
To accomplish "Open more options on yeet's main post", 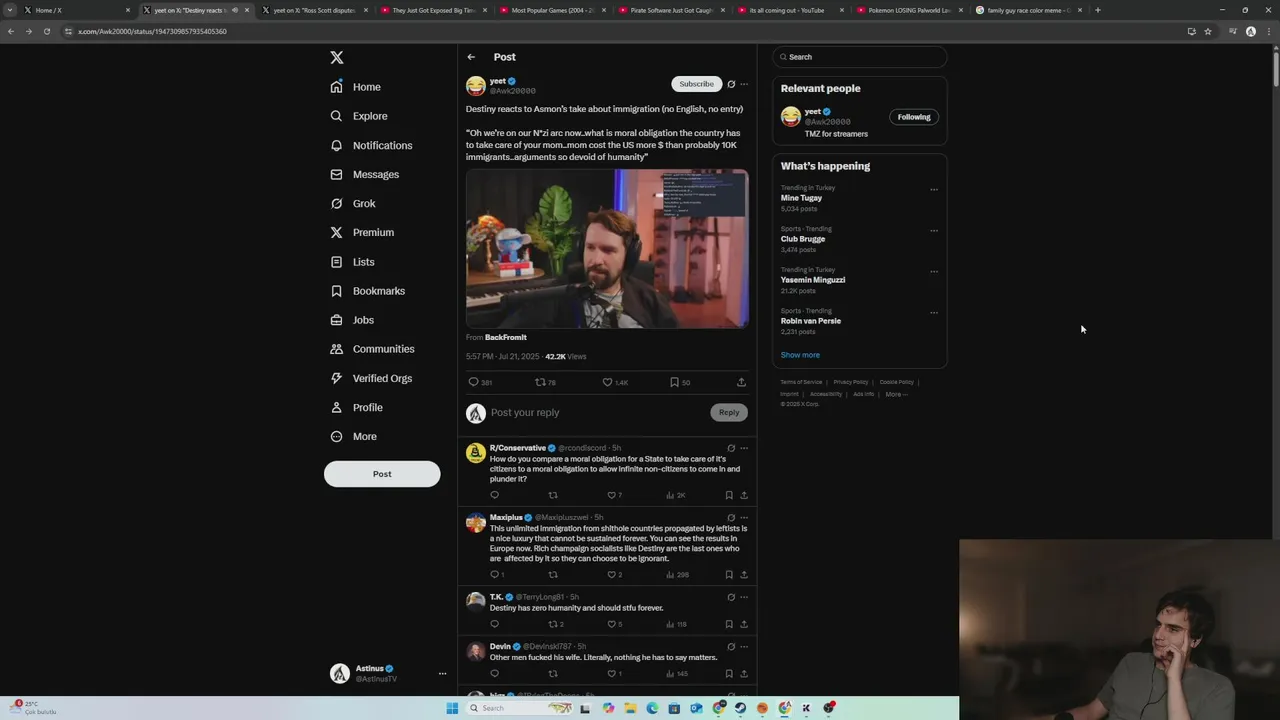I will point(744,84).
